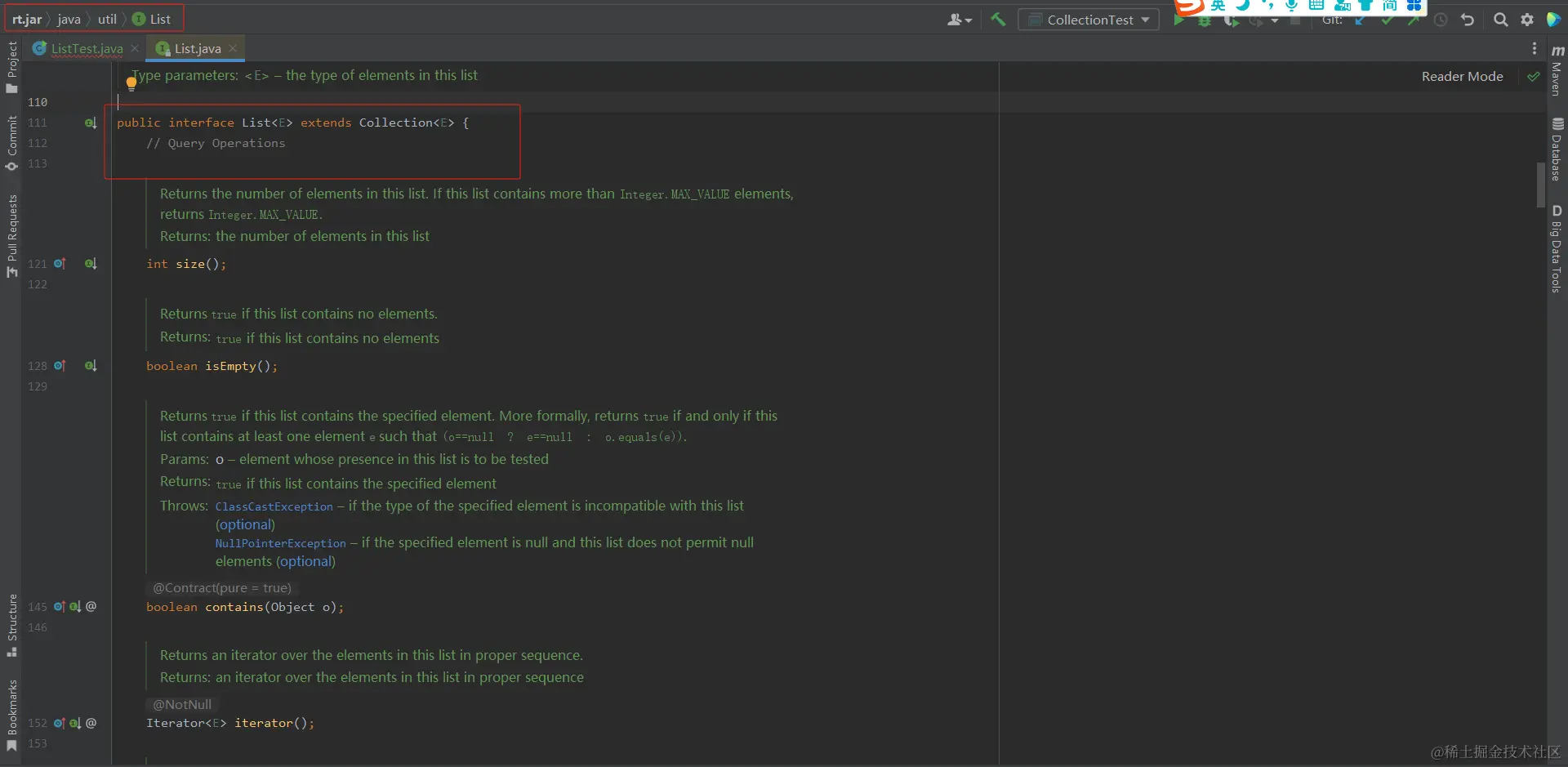
Task: Click the @ annotation gutter icon on line 152
Action: pos(91,723)
